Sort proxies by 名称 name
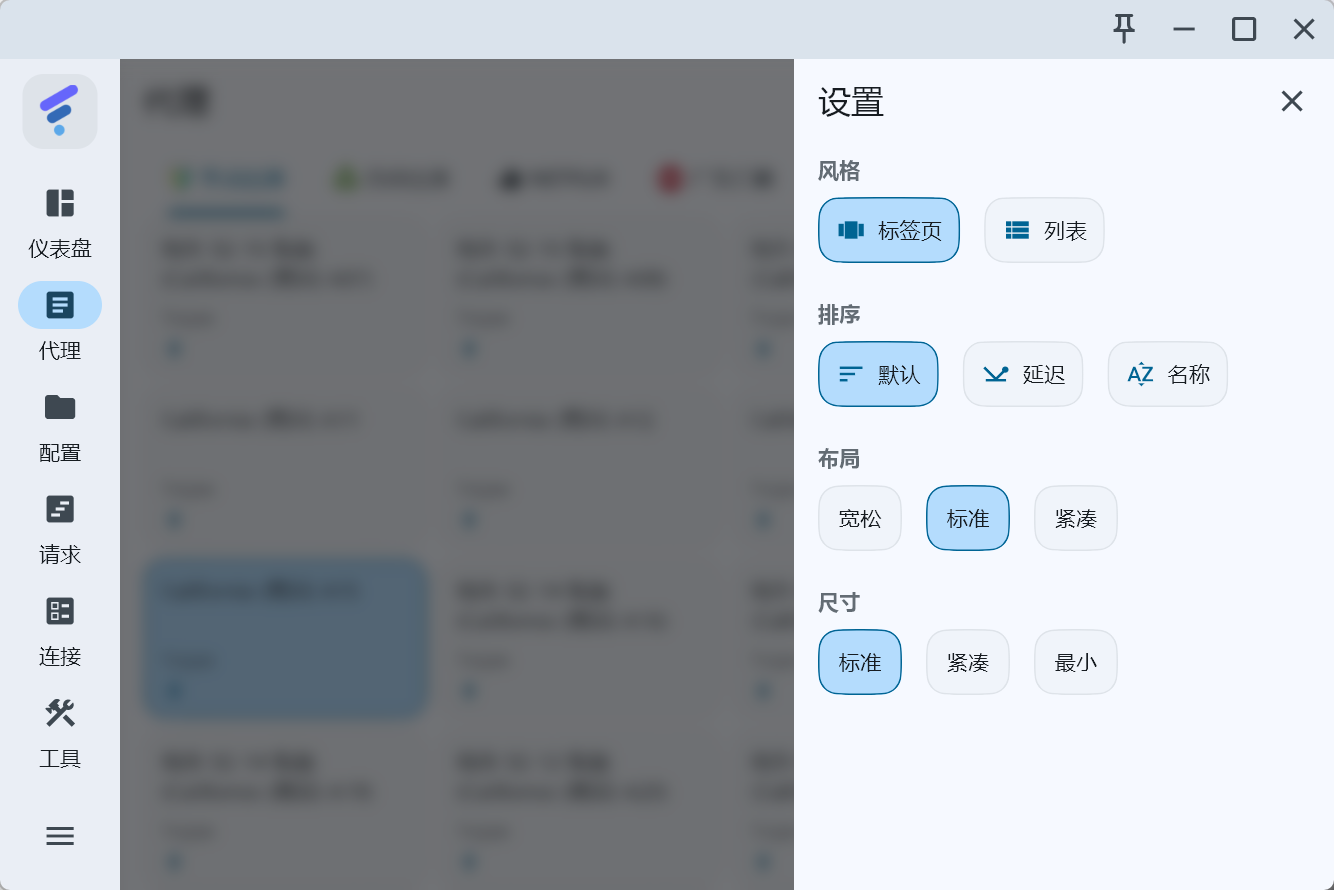The image size is (1334, 890). pyautogui.click(x=1167, y=374)
